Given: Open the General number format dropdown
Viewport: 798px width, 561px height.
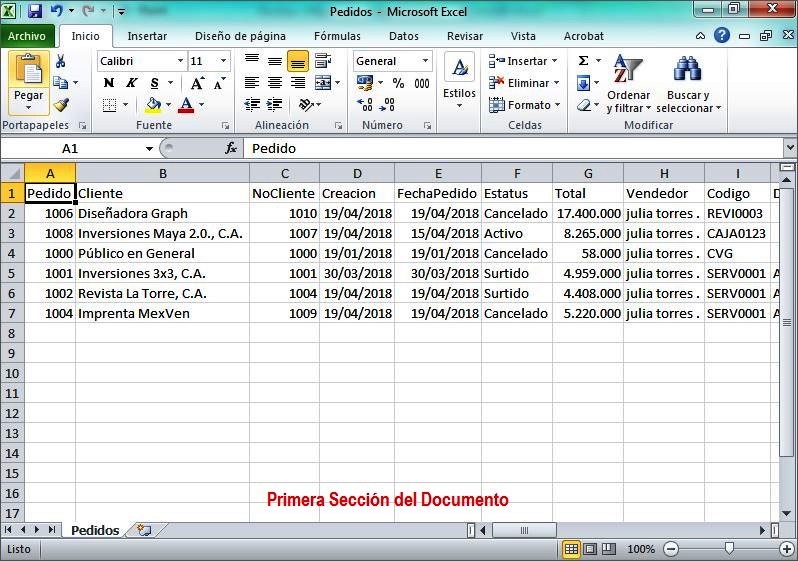Looking at the screenshot, I should [x=425, y=61].
